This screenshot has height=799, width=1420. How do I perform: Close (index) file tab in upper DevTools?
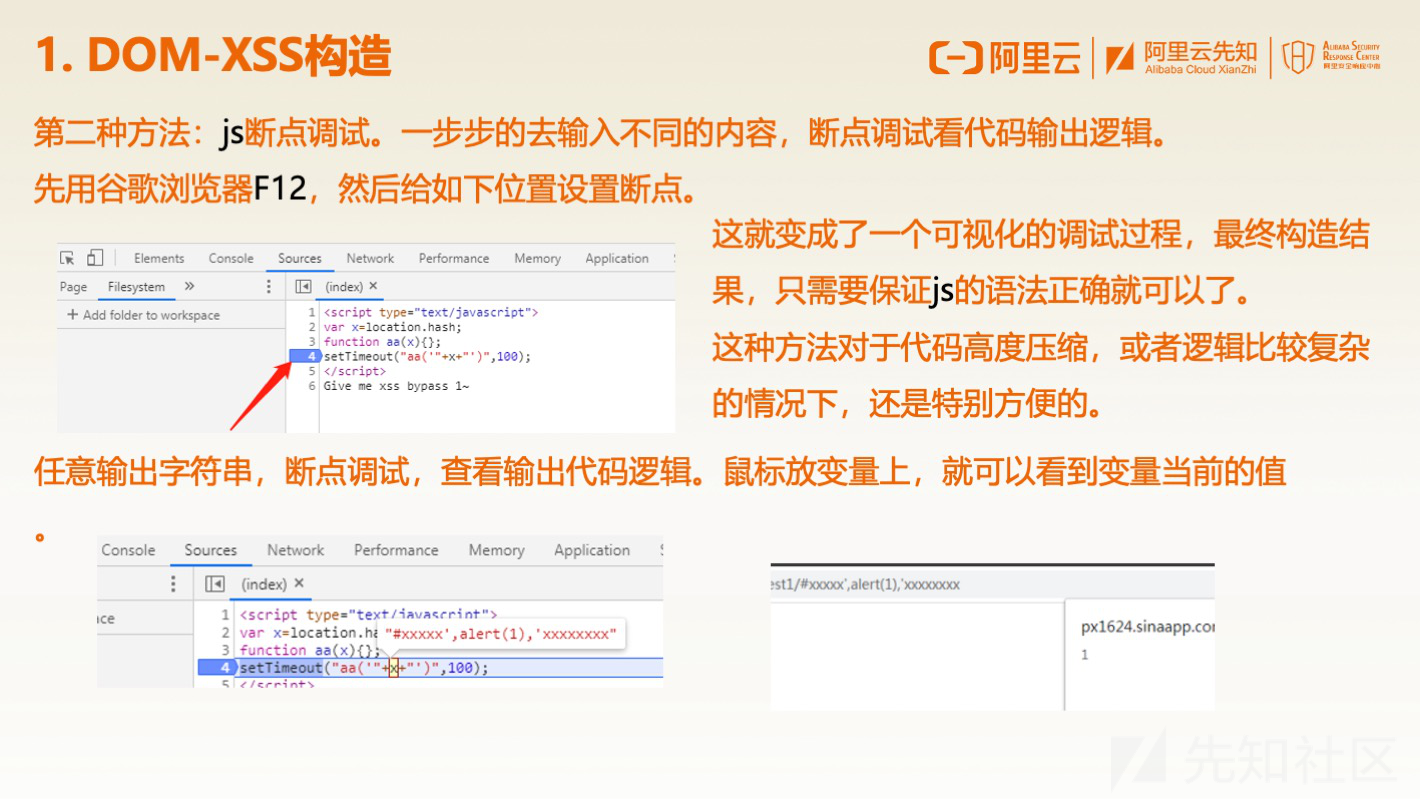coord(373,286)
